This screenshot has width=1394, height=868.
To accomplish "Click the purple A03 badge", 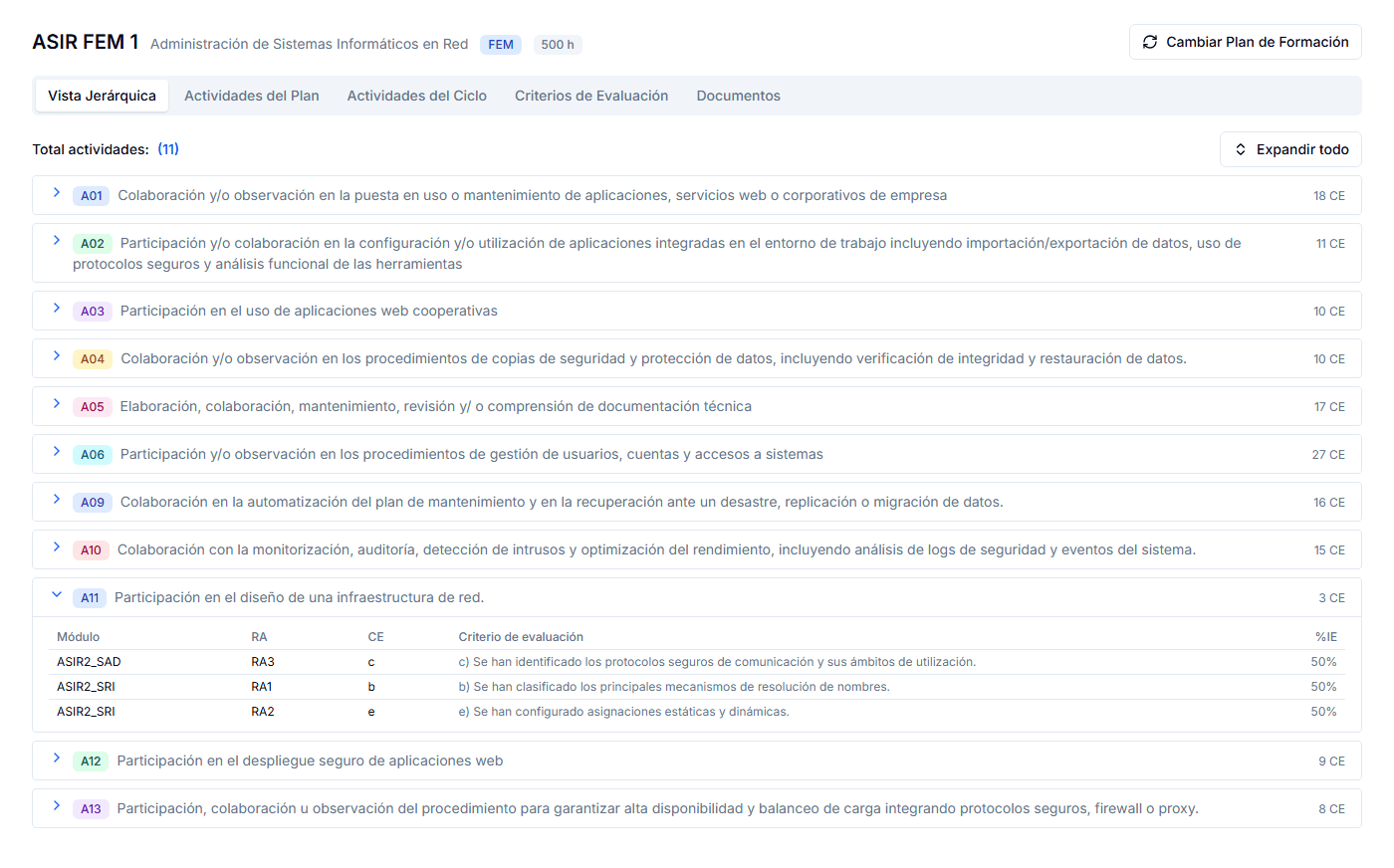I will point(93,312).
